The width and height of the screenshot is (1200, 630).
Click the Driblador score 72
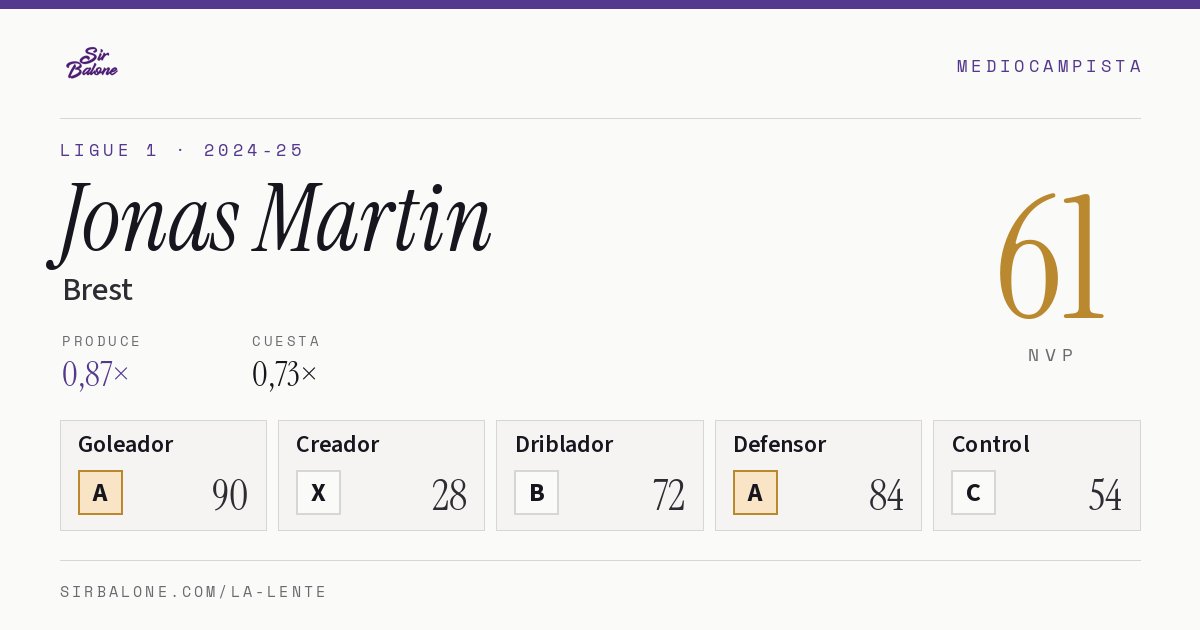(x=668, y=495)
